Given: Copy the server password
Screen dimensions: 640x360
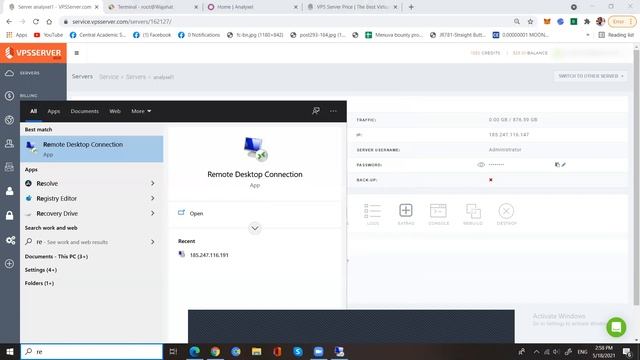Looking at the screenshot, I should pos(557,164).
